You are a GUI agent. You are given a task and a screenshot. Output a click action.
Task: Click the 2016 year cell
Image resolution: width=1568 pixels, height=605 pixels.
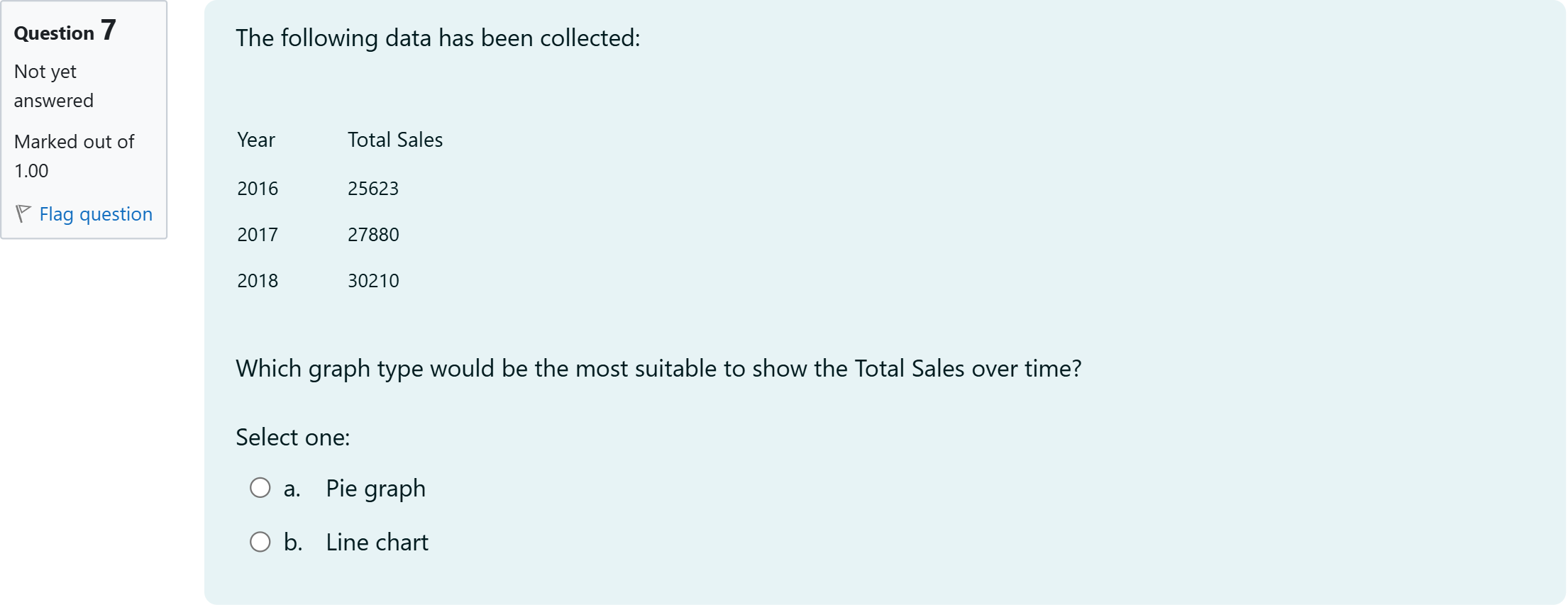click(258, 189)
